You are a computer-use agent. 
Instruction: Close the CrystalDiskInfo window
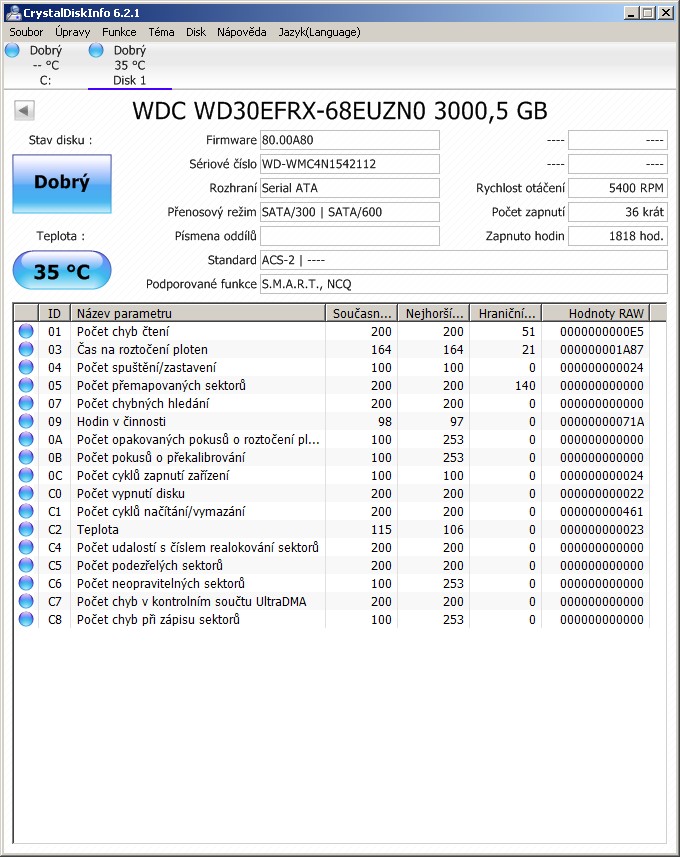pos(666,13)
